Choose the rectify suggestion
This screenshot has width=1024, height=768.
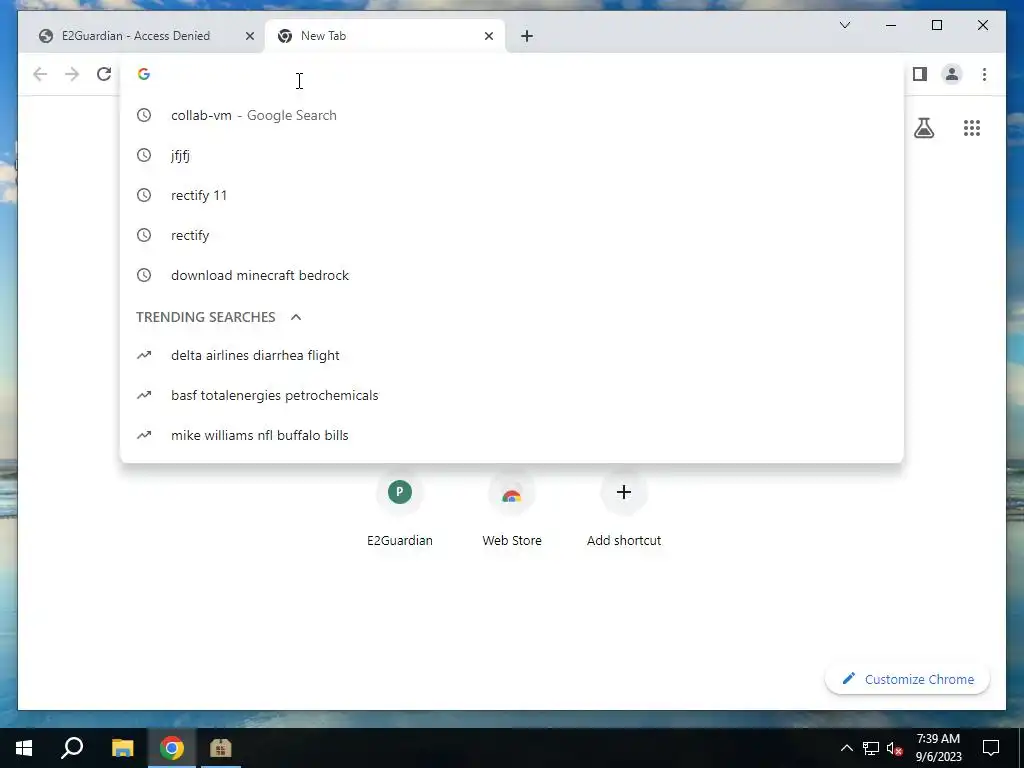coord(512,235)
